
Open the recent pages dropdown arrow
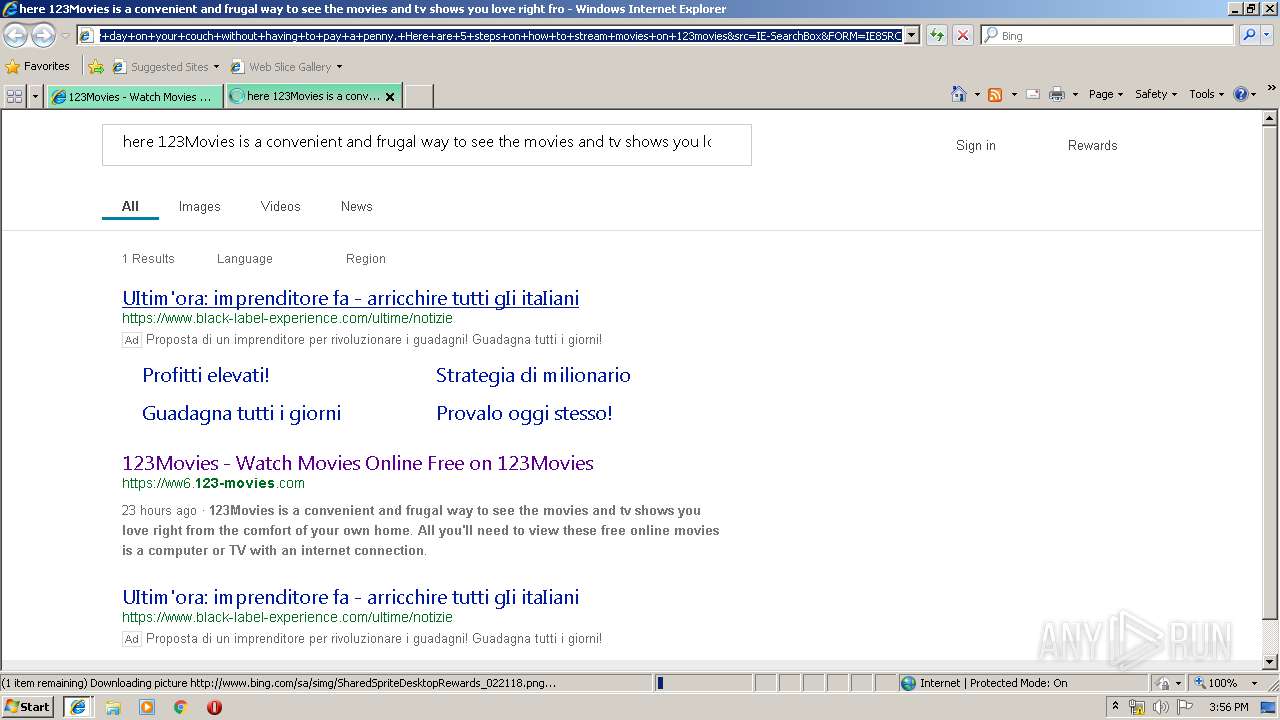65,36
